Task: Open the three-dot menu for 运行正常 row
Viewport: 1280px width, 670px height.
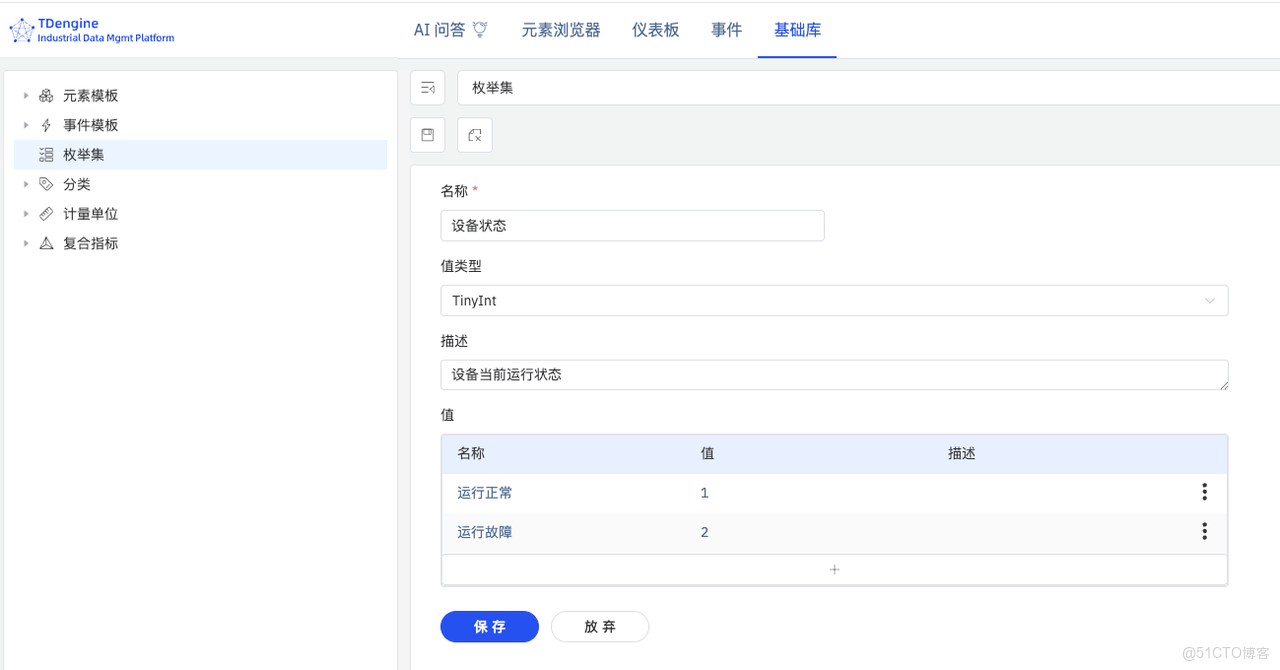Action: pyautogui.click(x=1204, y=492)
